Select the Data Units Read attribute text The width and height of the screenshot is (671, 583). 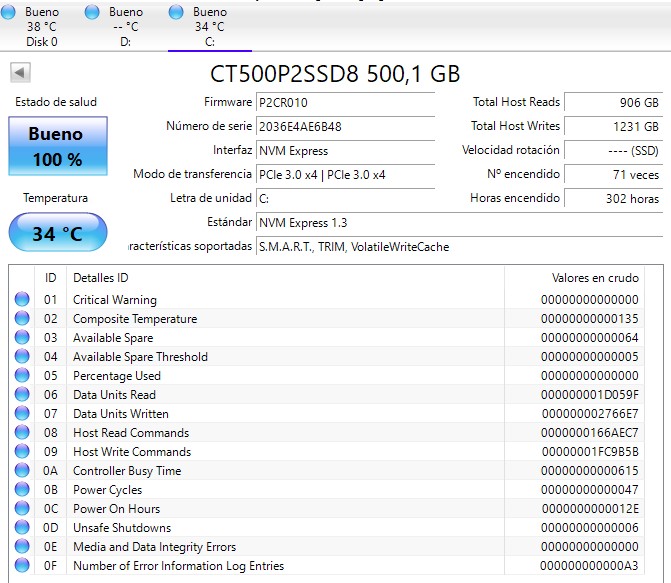114,395
